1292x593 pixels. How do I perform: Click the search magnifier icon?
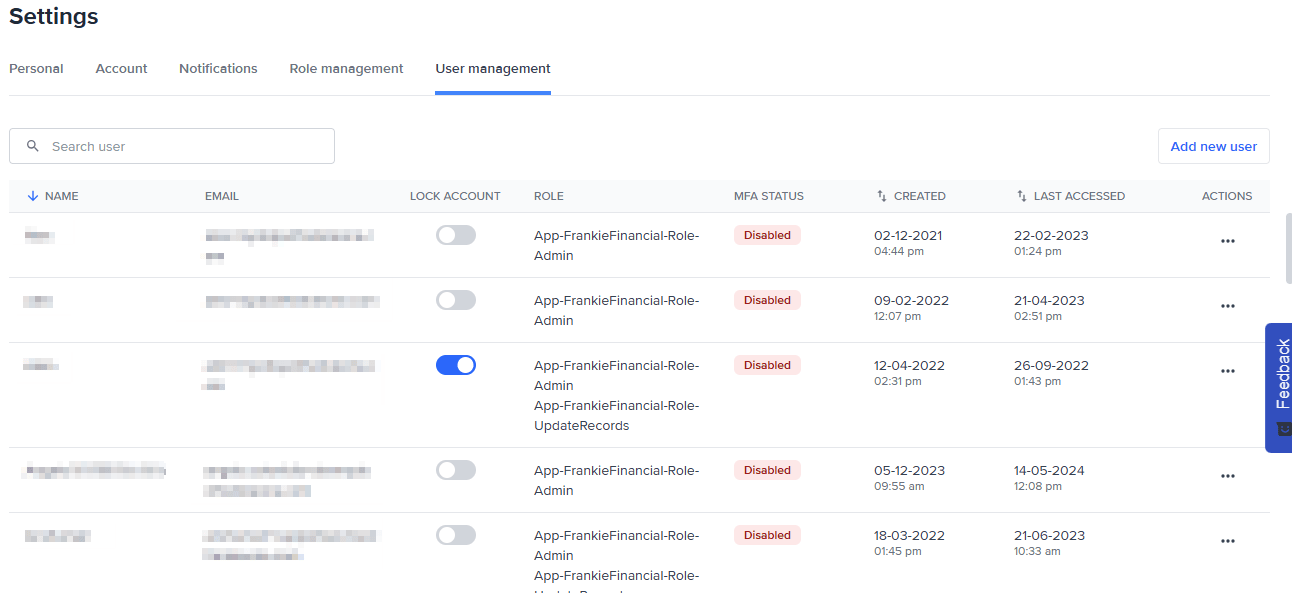33,146
